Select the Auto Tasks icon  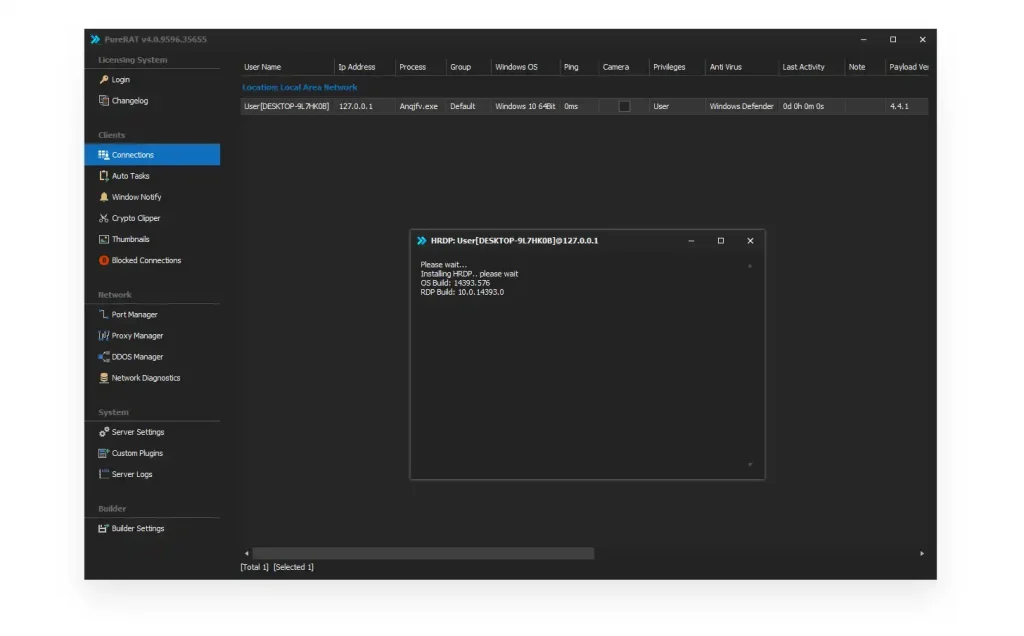(x=104, y=176)
